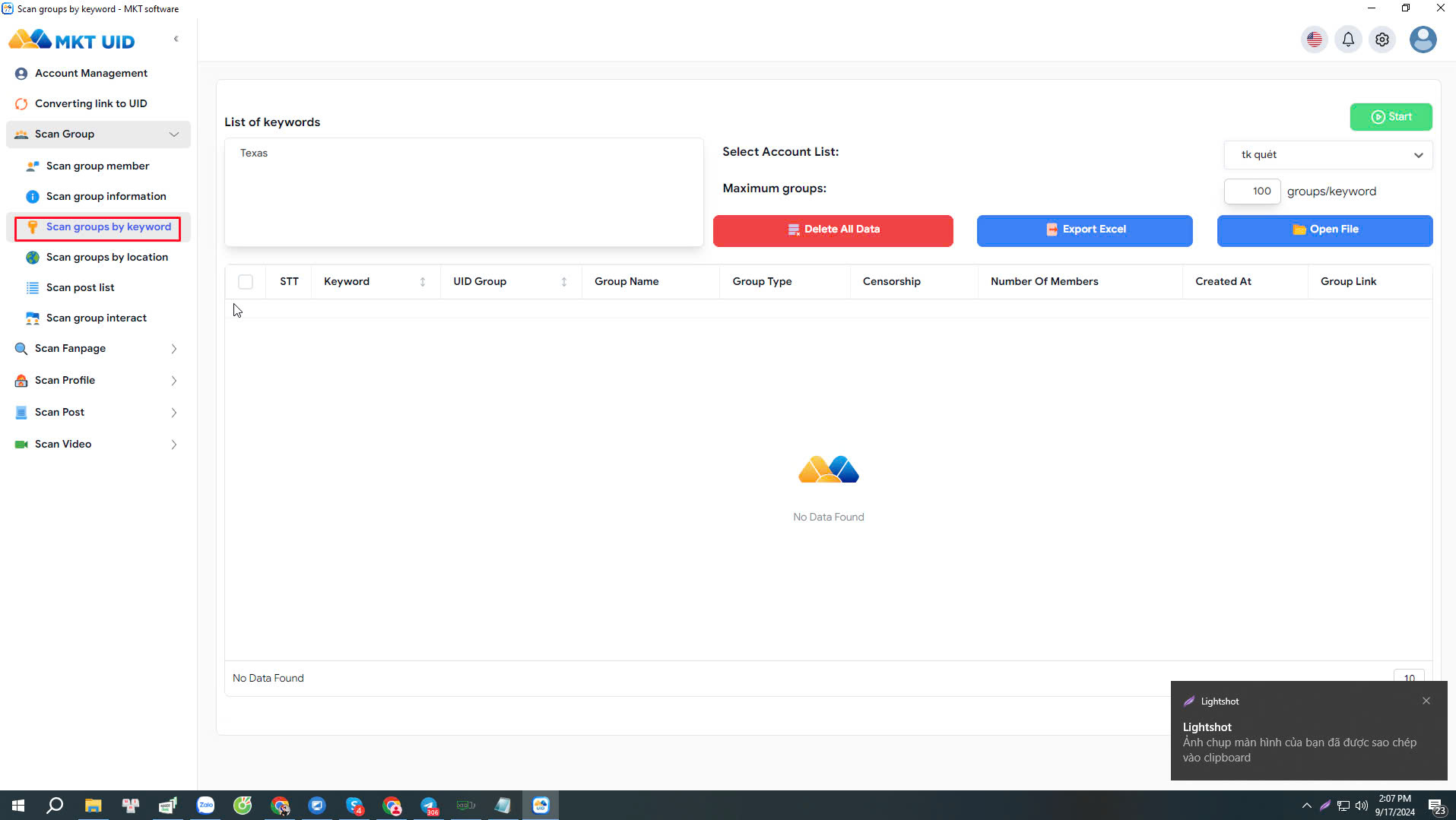
Task: Open the page size selector showing 10
Action: click(1409, 676)
